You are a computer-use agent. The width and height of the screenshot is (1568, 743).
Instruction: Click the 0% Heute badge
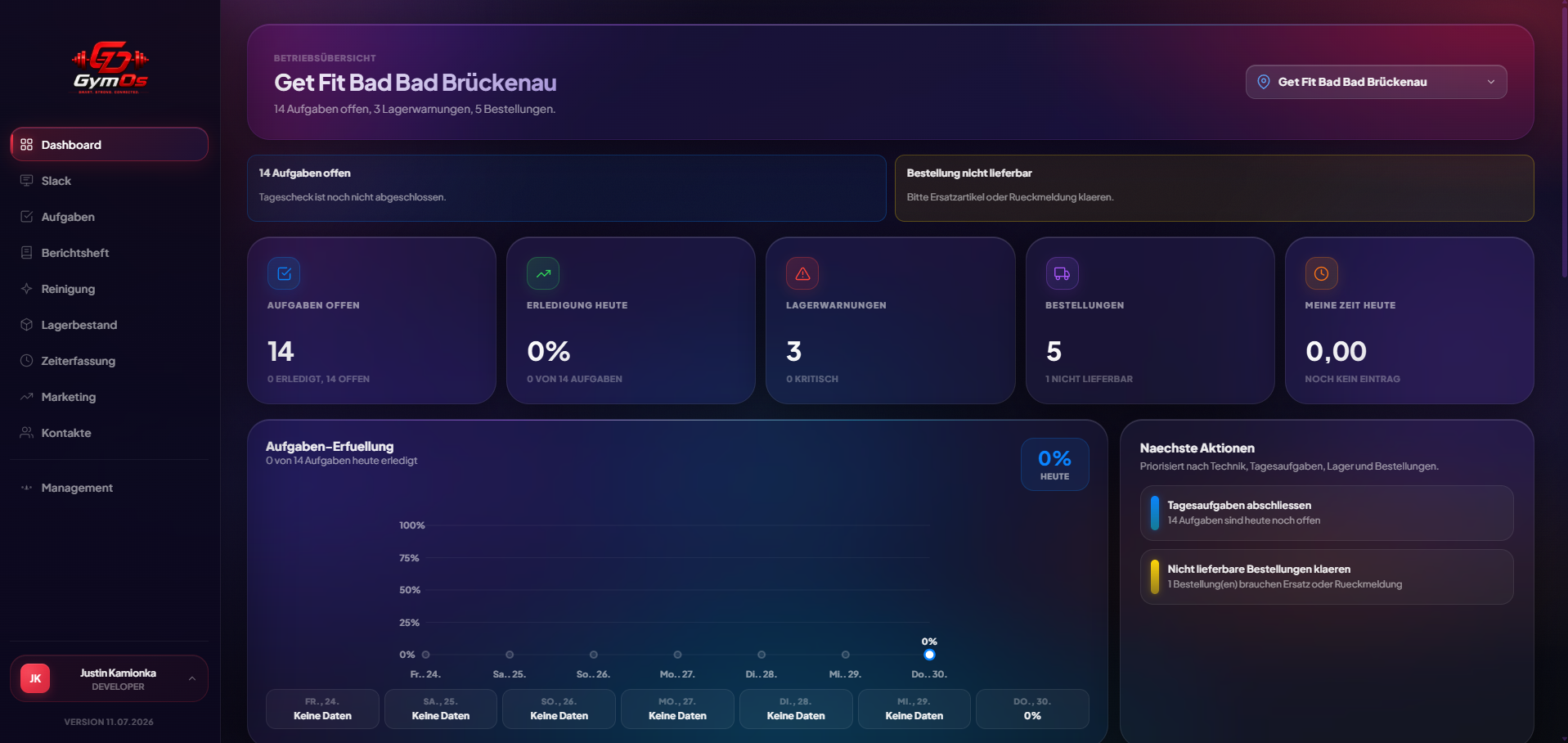coord(1054,465)
